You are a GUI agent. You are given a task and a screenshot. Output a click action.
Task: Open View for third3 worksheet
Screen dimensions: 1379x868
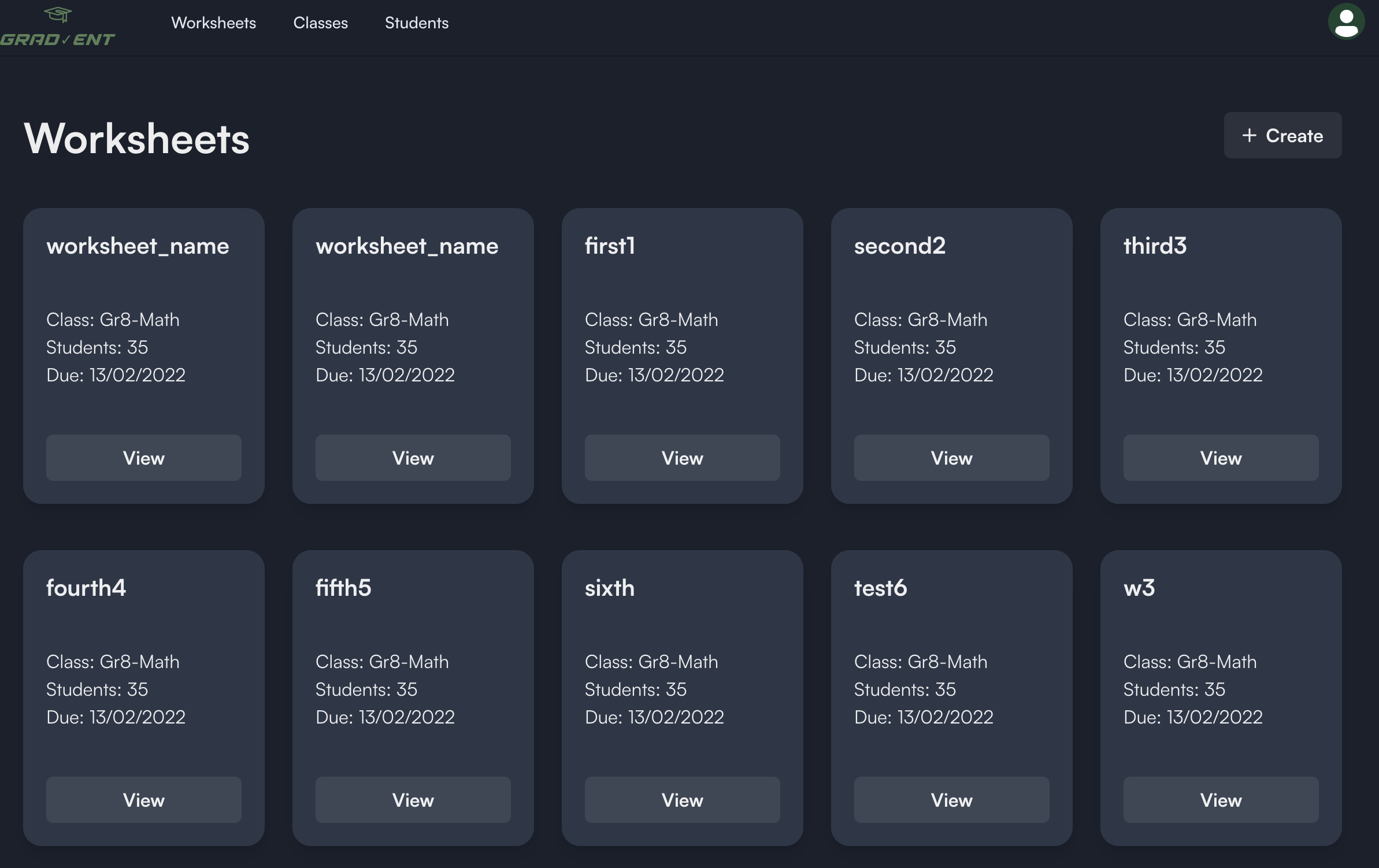(x=1221, y=458)
